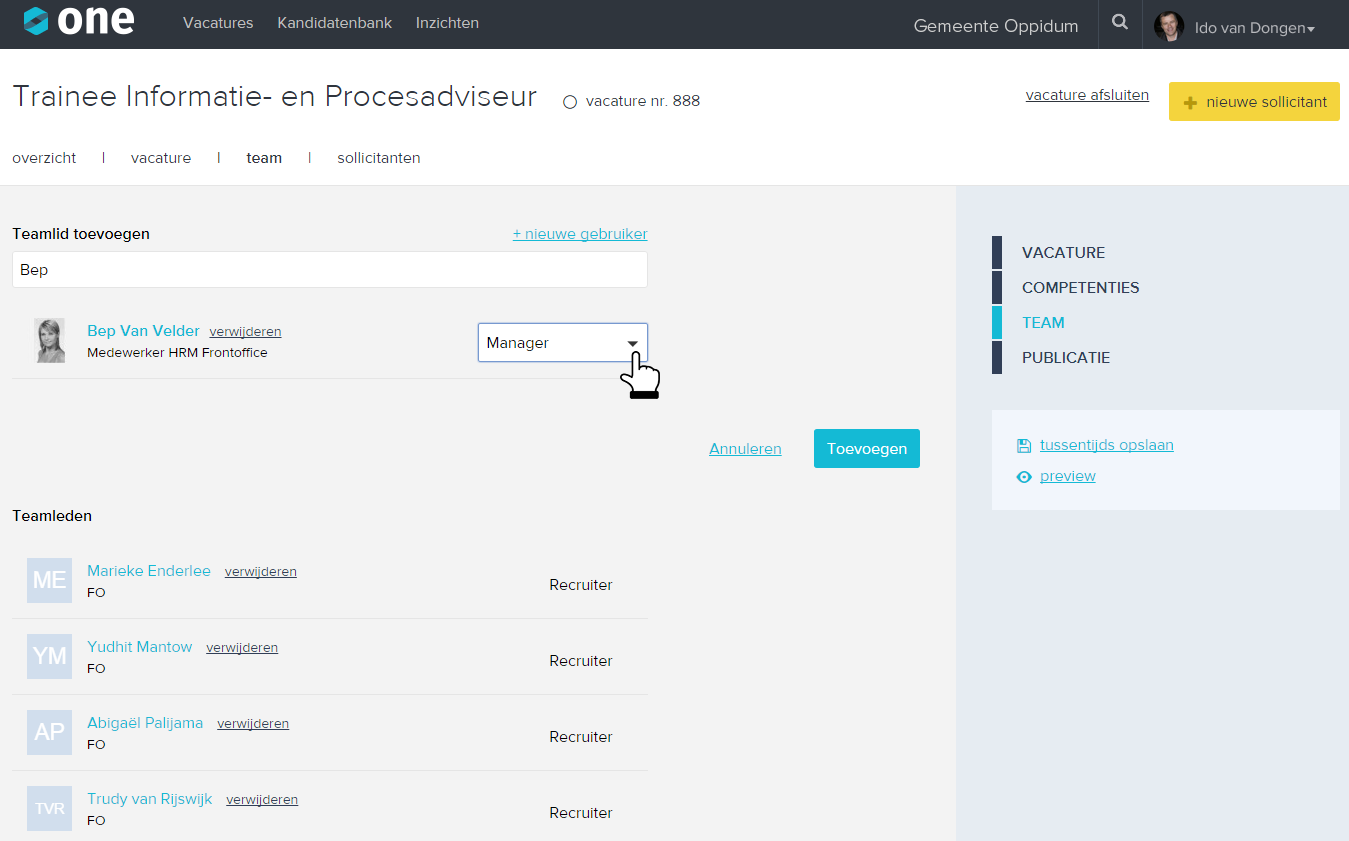Click the Annuleren link

(745, 449)
